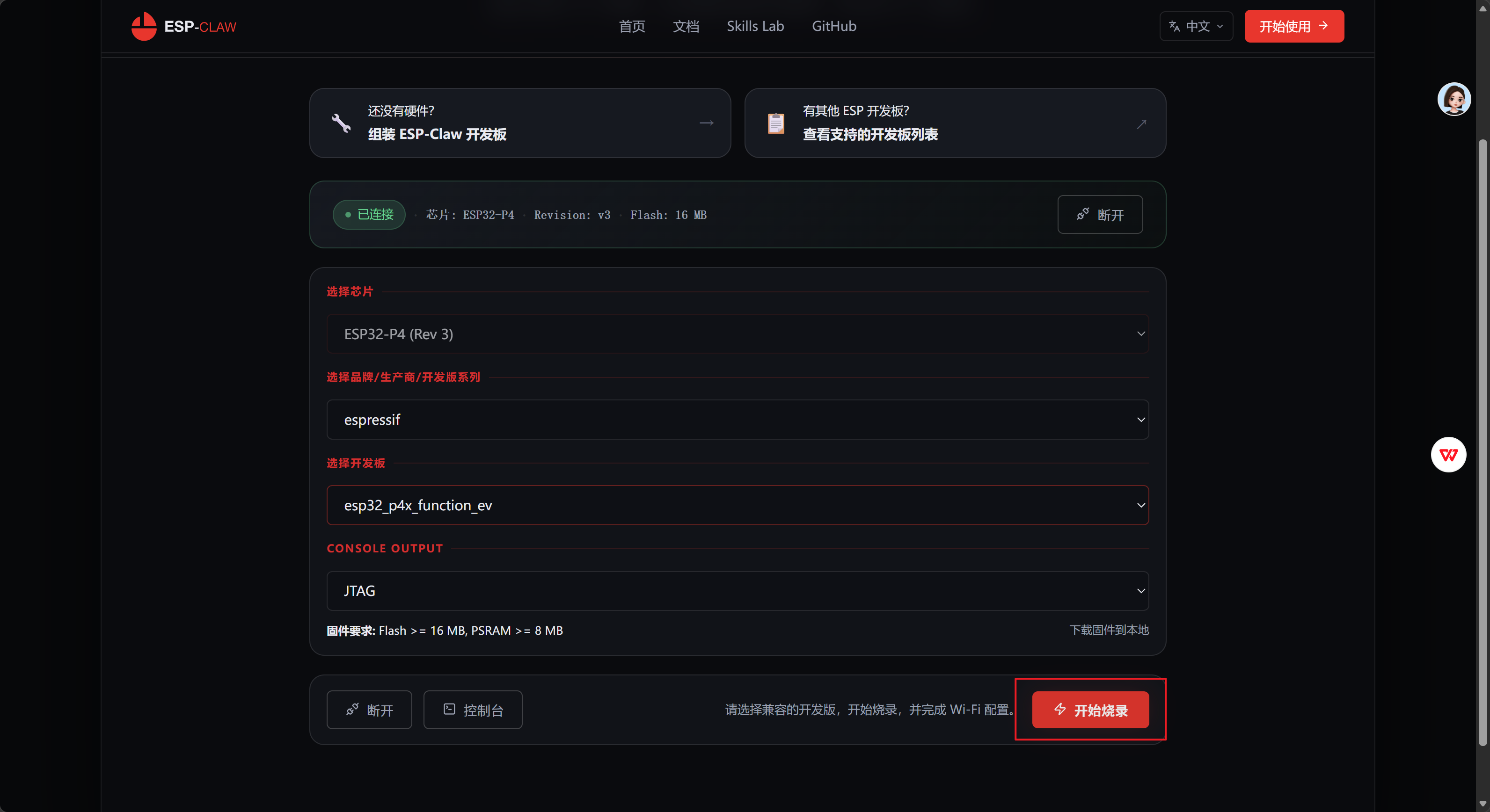Viewport: 1490px width, 812px height.
Task: Click the wrench icon on assemble card
Action: pyautogui.click(x=341, y=123)
